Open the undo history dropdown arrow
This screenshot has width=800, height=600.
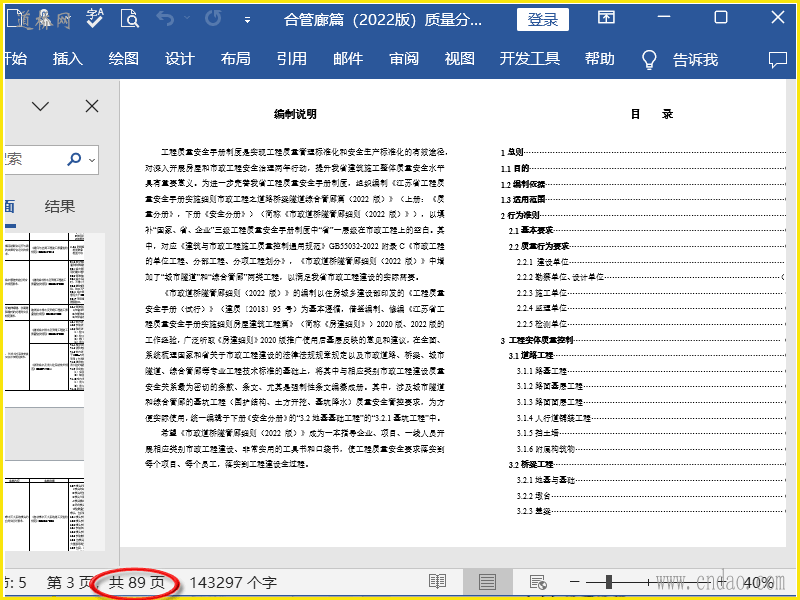pyautogui.click(x=187, y=19)
